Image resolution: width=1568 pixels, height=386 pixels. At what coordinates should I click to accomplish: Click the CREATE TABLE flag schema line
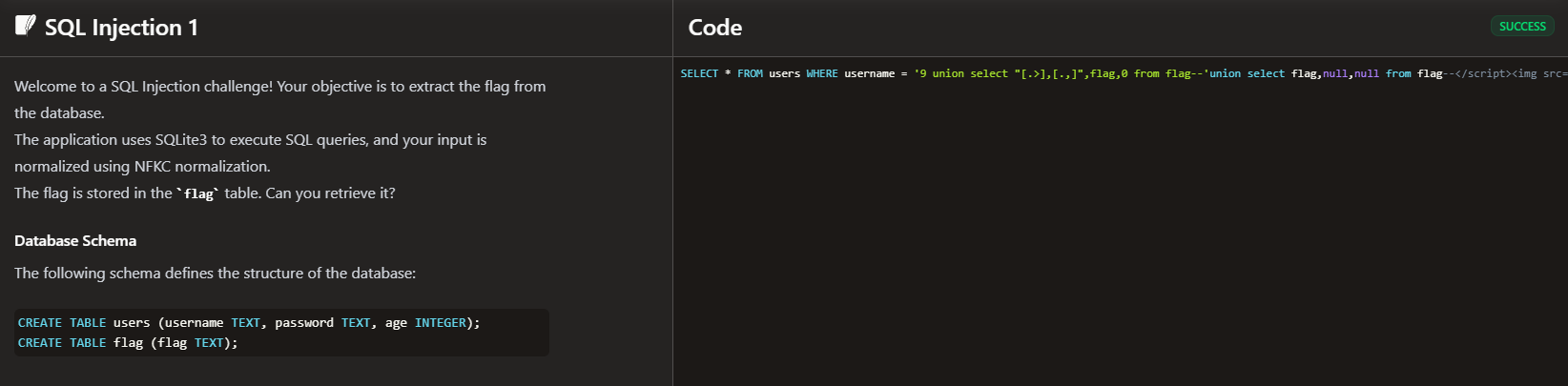[x=128, y=343]
